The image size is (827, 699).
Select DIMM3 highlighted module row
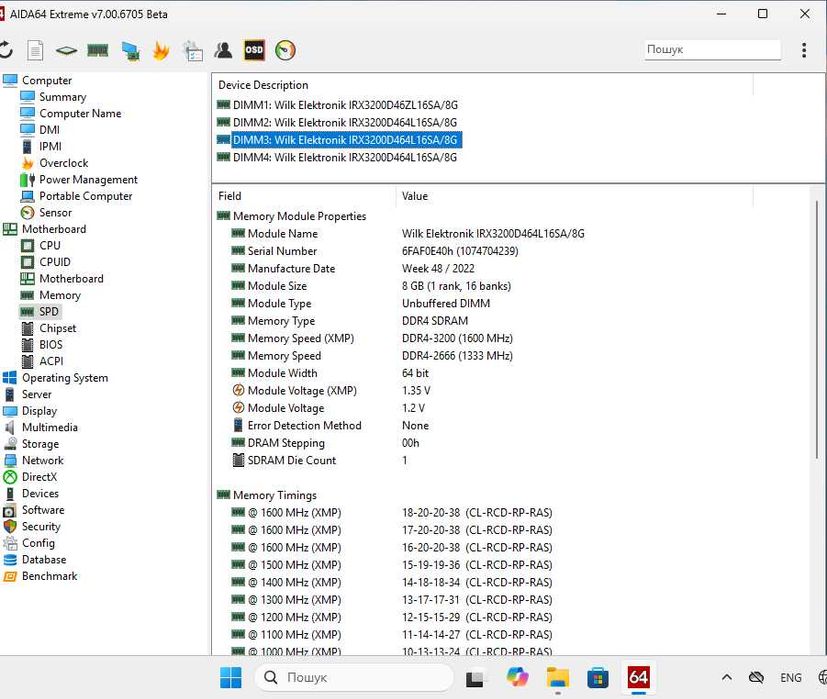click(346, 140)
